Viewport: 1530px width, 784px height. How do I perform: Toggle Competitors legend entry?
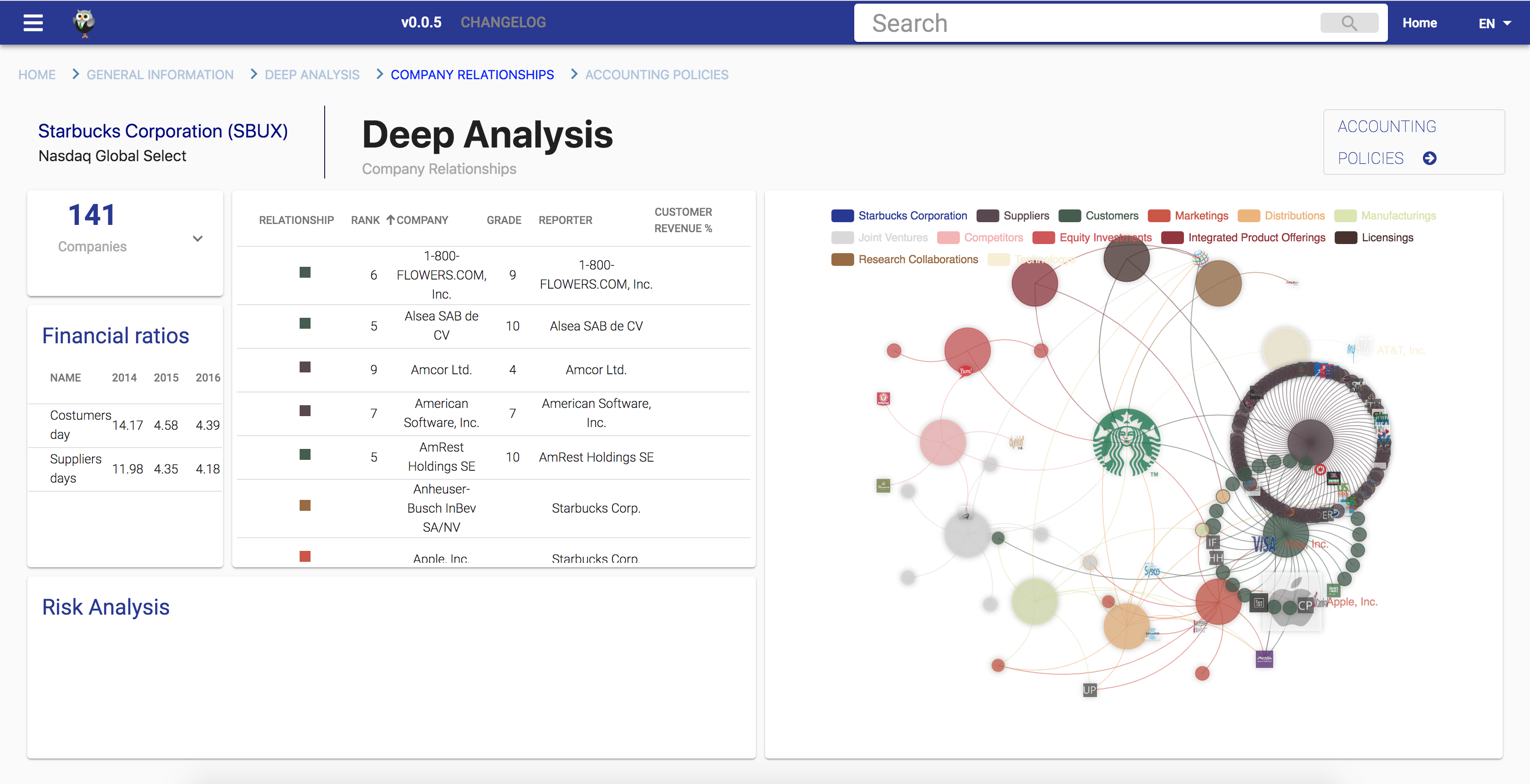[x=980, y=238]
